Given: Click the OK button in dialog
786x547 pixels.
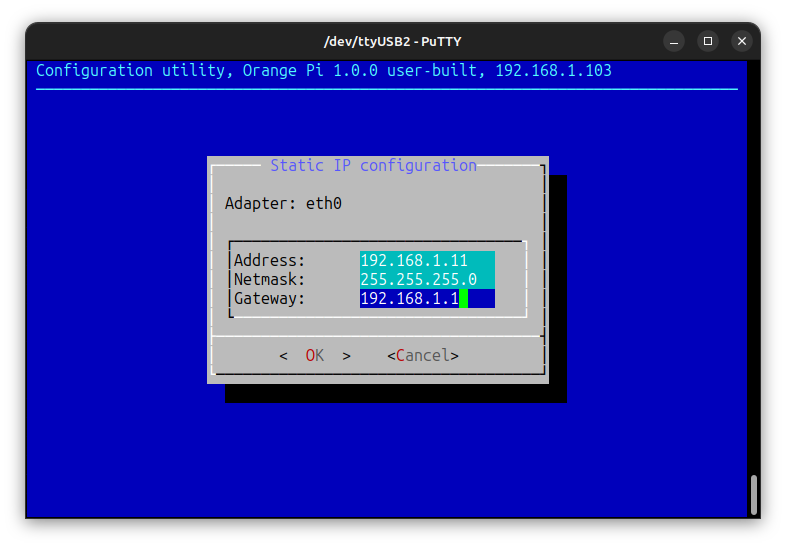Looking at the screenshot, I should click(x=315, y=355).
